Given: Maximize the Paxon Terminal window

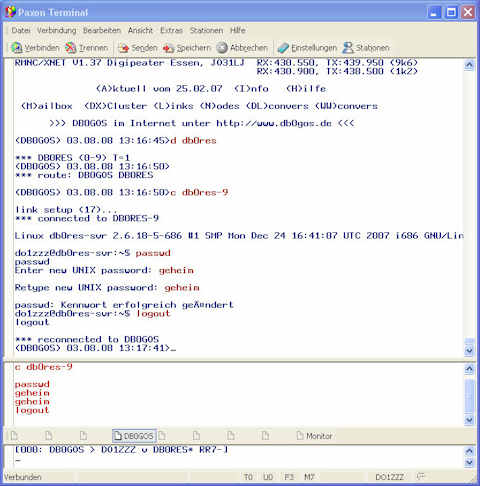Looking at the screenshot, I should tap(451, 13).
